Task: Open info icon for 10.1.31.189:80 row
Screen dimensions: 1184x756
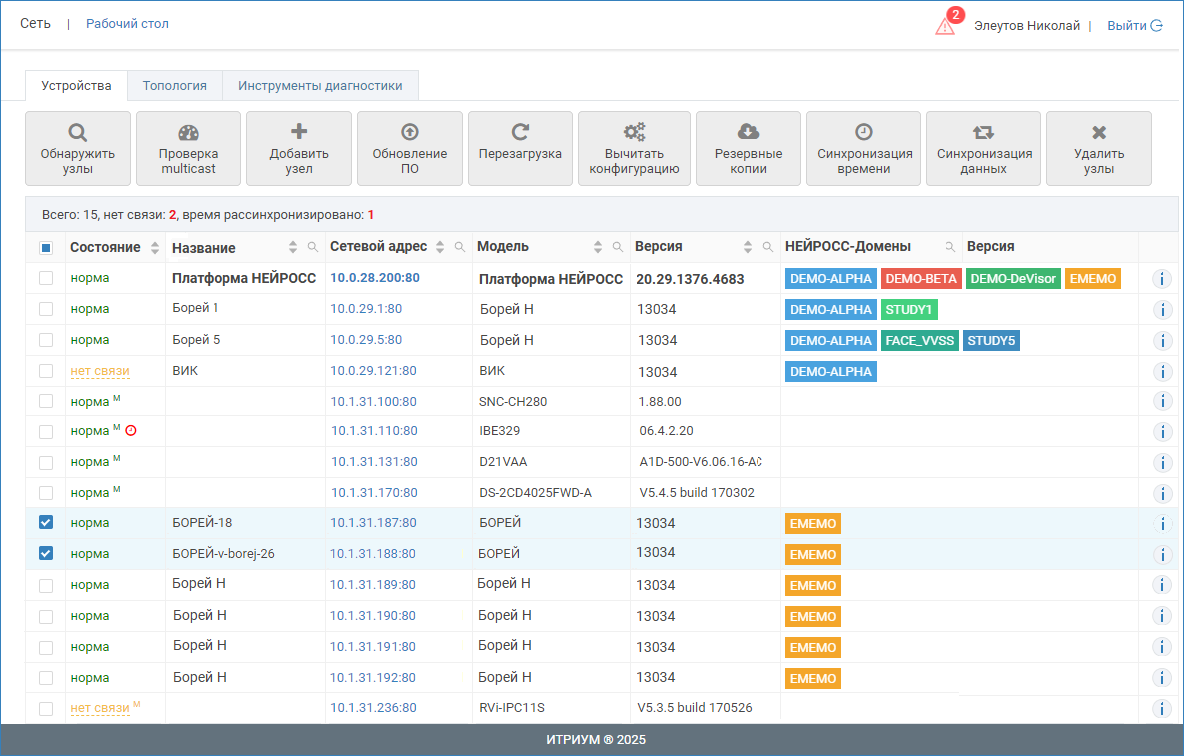Action: 1162,585
